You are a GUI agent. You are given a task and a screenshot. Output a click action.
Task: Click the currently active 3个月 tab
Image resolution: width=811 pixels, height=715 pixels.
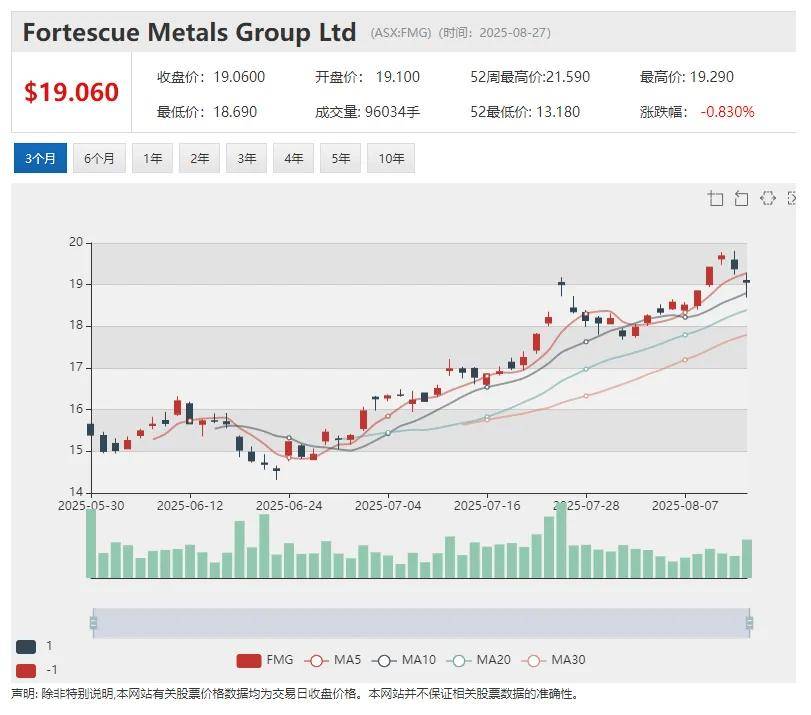click(40, 157)
